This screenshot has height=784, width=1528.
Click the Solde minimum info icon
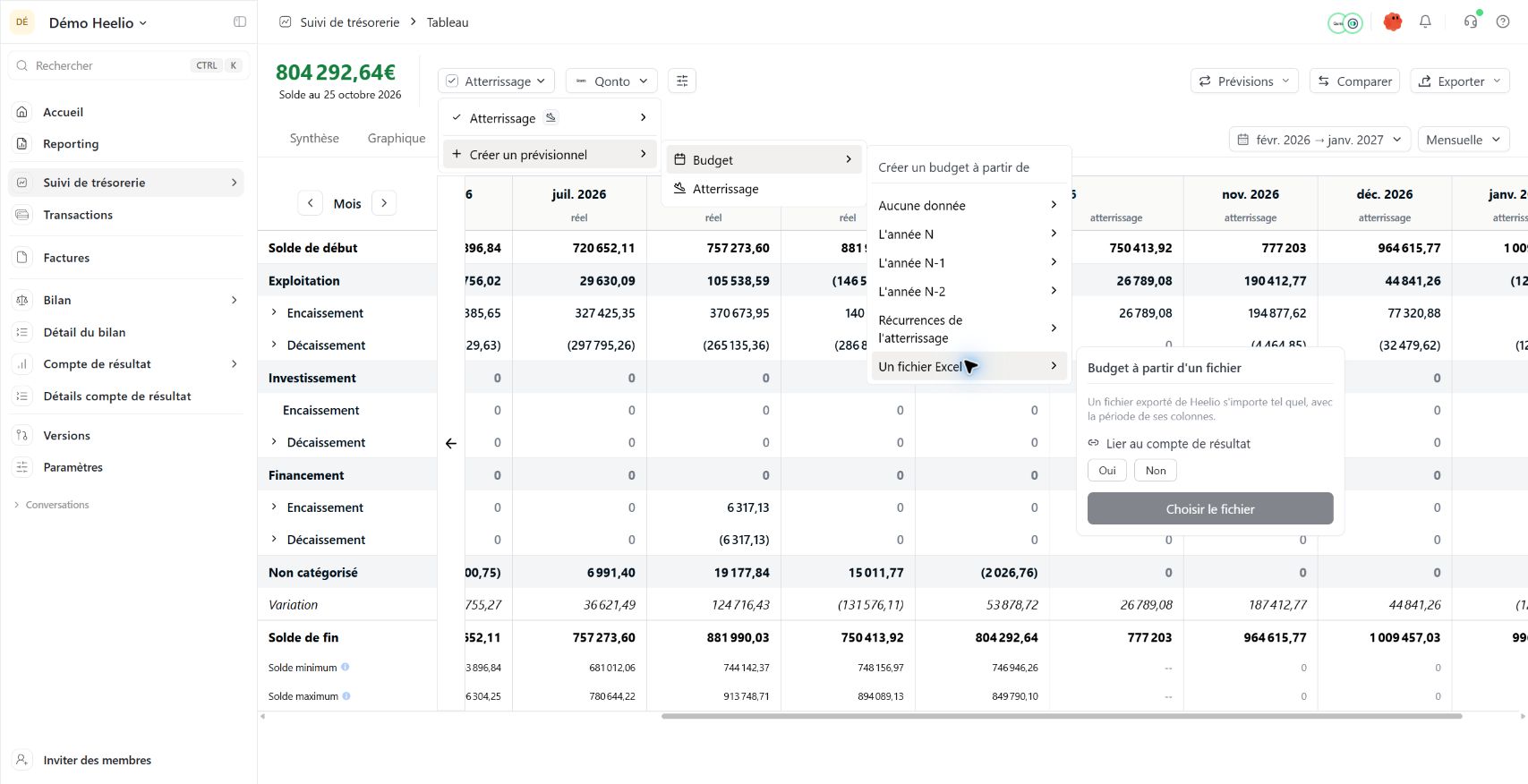(x=346, y=667)
